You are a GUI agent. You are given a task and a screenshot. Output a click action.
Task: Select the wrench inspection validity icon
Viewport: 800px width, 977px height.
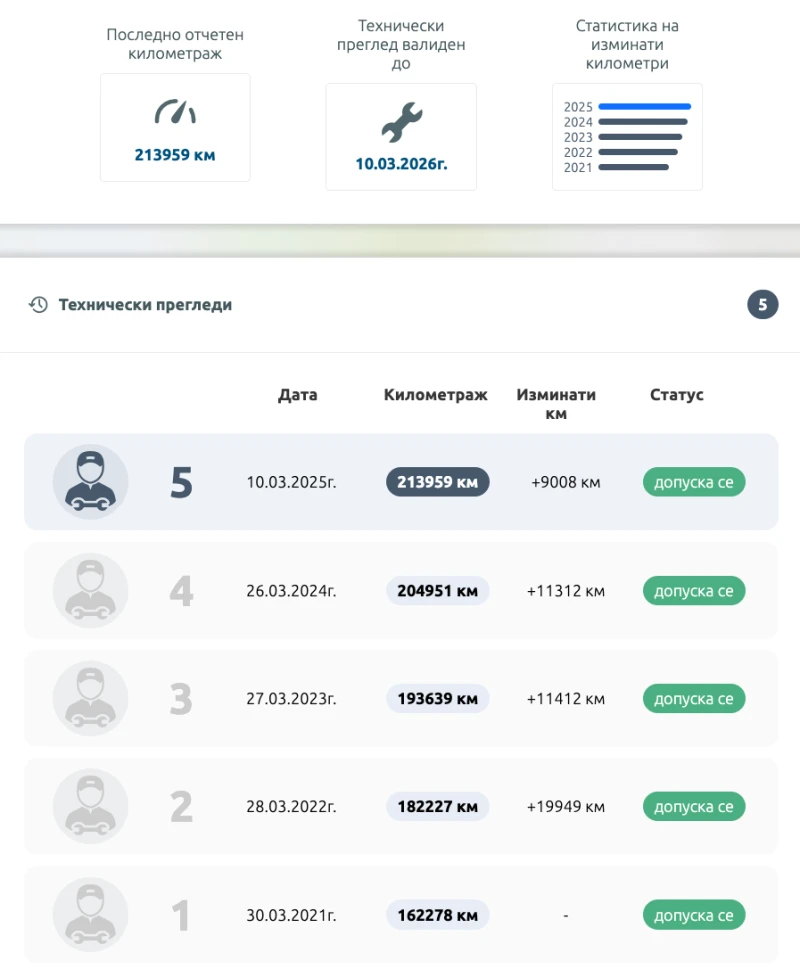(x=401, y=117)
